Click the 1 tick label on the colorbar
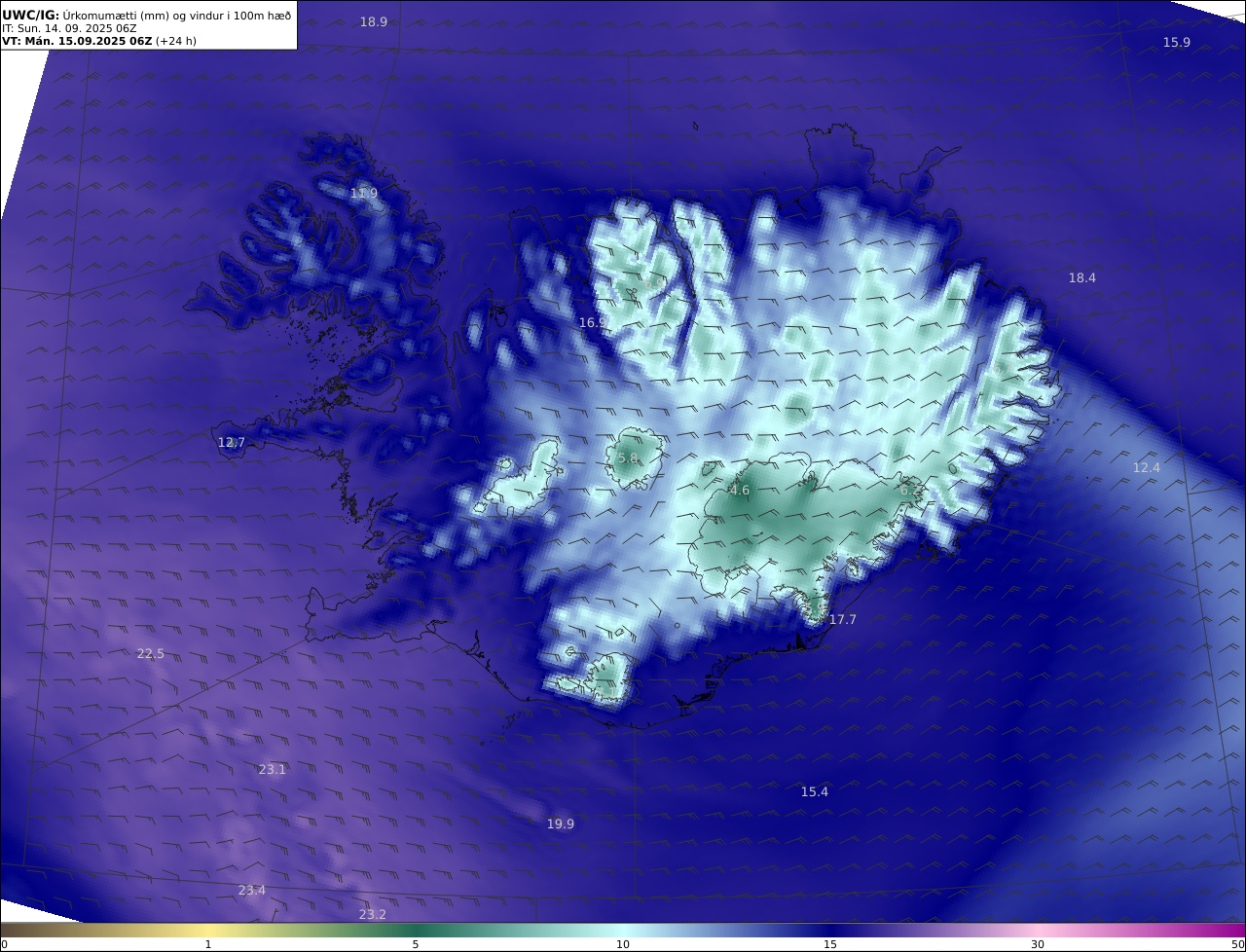The image size is (1246, 952). [208, 944]
